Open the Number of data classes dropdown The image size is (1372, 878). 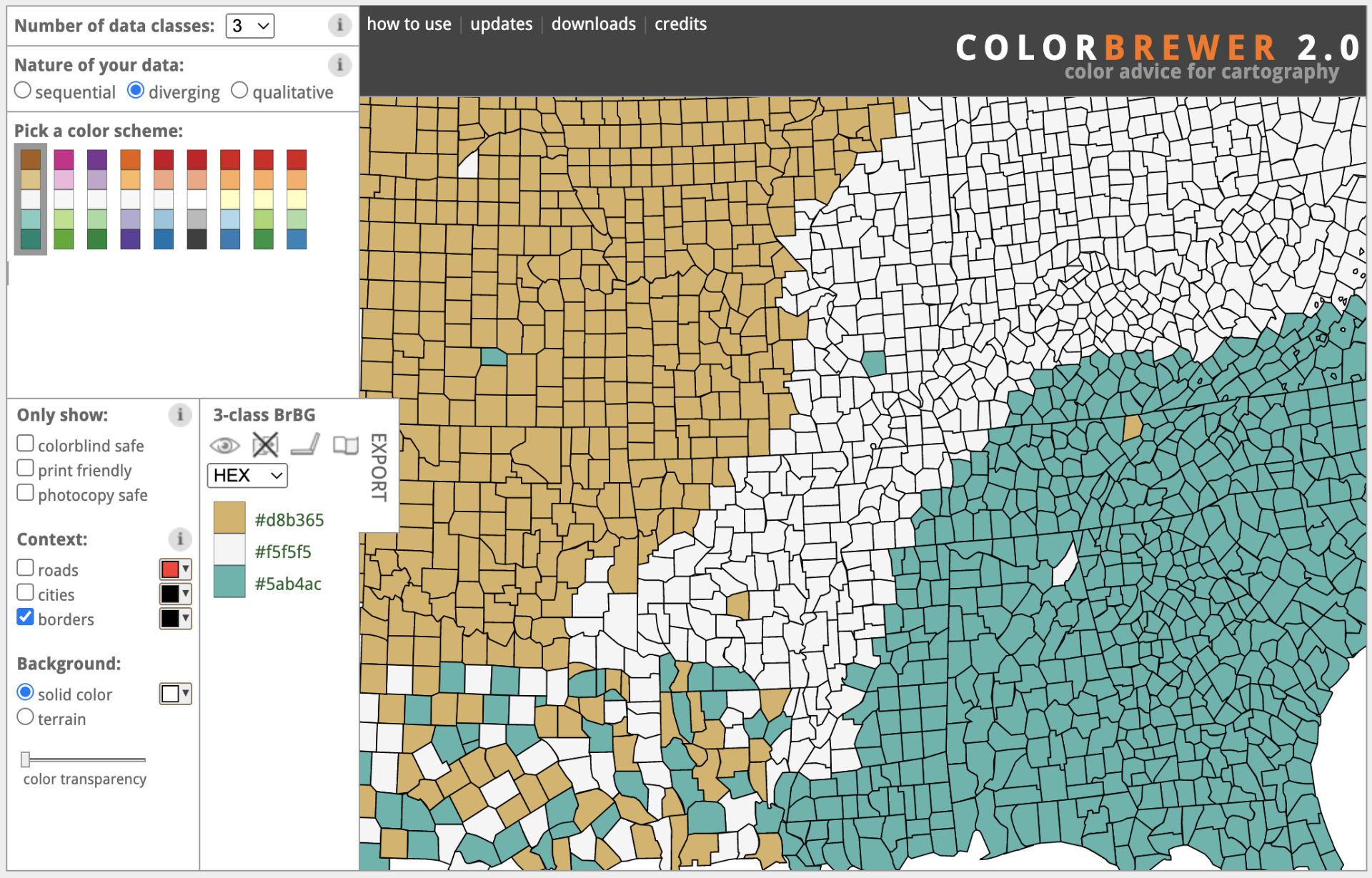tap(249, 26)
